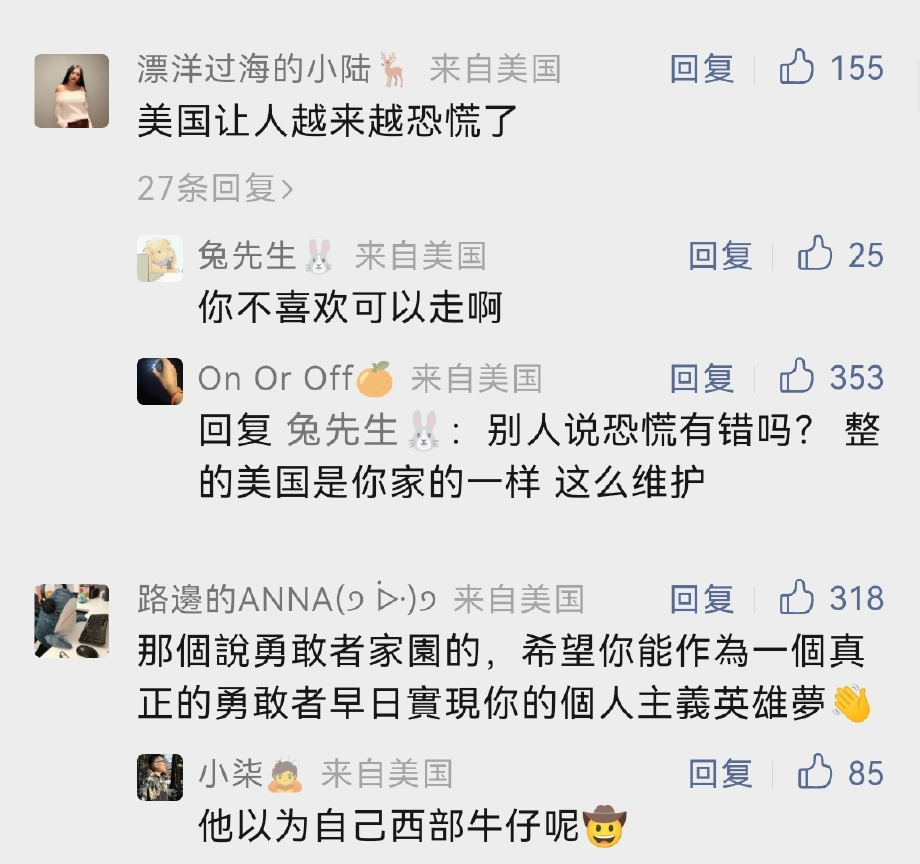This screenshot has height=864, width=920.
Task: Open the On Or Off username
Action: pos(275,378)
